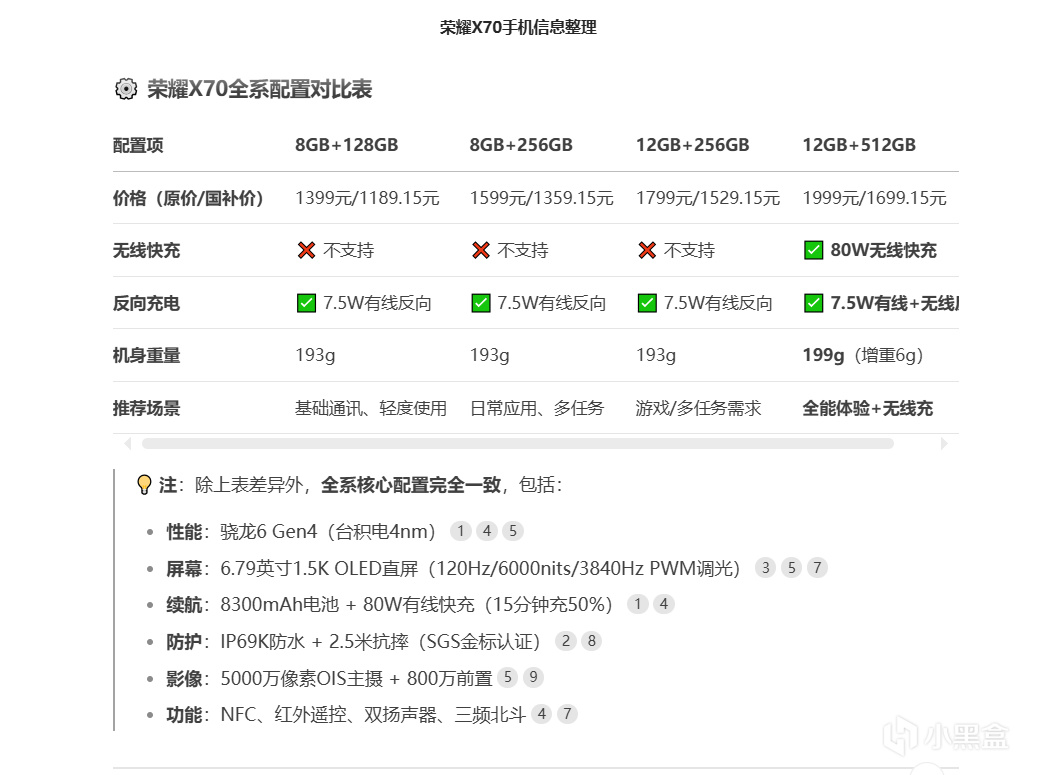Click the horizontal scrollbar under the table
The height and width of the screenshot is (775, 1039).
[x=518, y=443]
